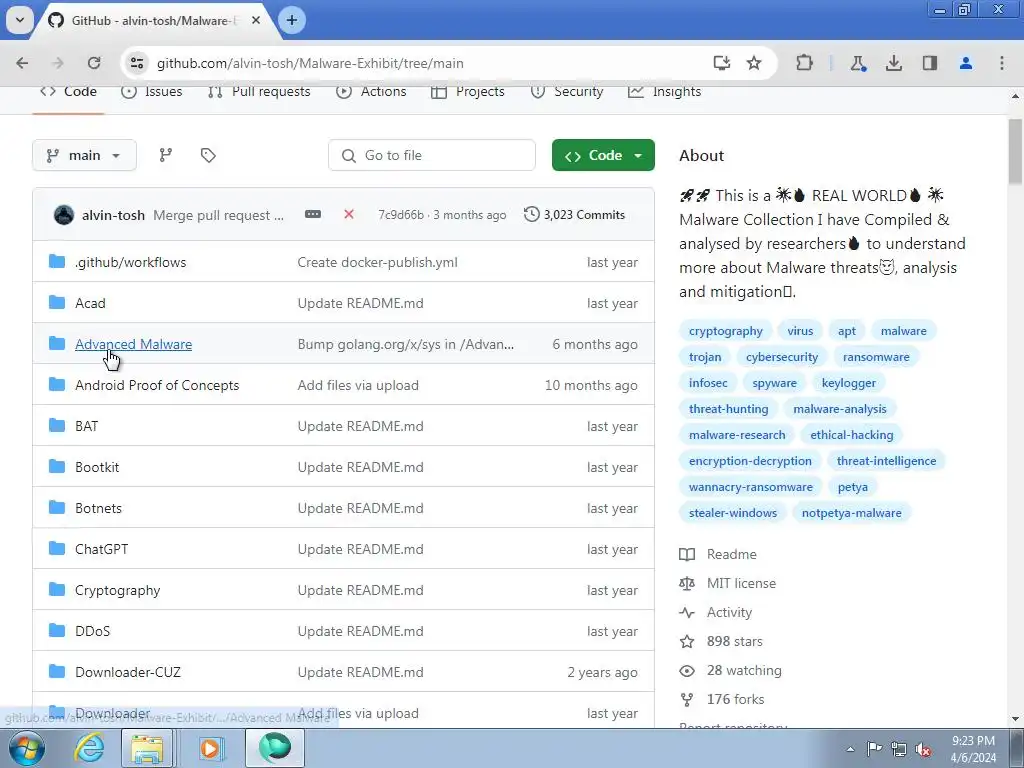The width and height of the screenshot is (1024, 768).
Task: Select the cryptography topic tag
Action: pyautogui.click(x=726, y=331)
